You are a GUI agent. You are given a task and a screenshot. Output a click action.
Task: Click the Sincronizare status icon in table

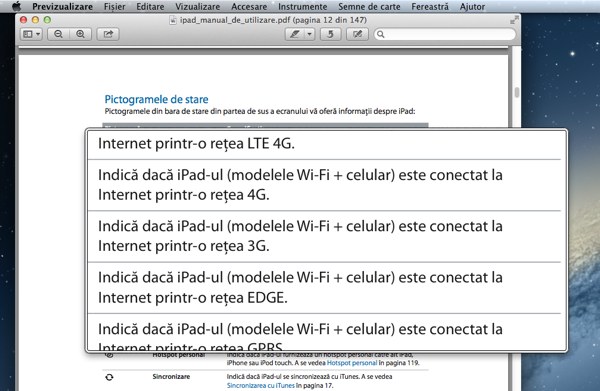[x=109, y=377]
